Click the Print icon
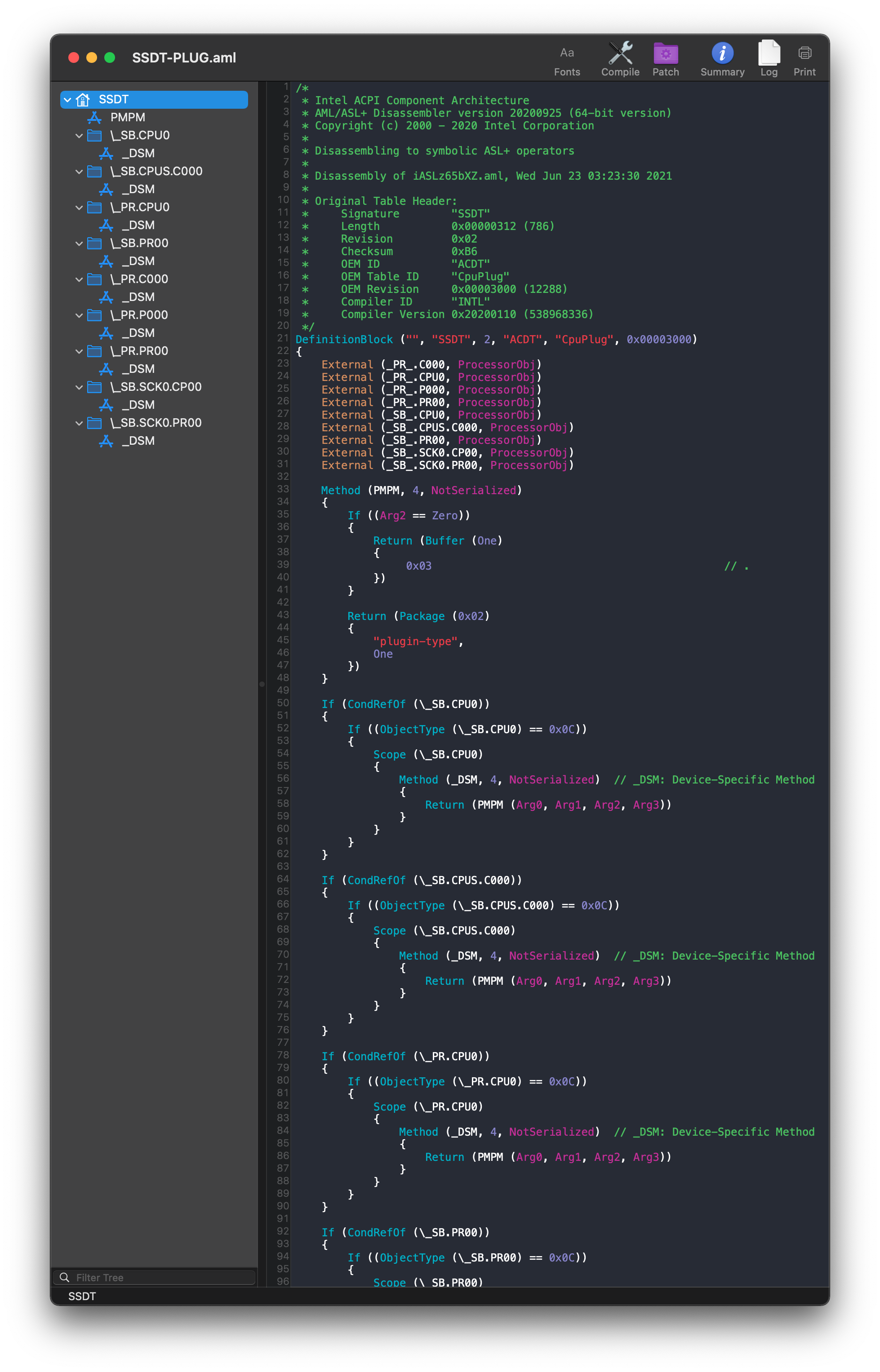The width and height of the screenshot is (880, 1372). coord(804,53)
